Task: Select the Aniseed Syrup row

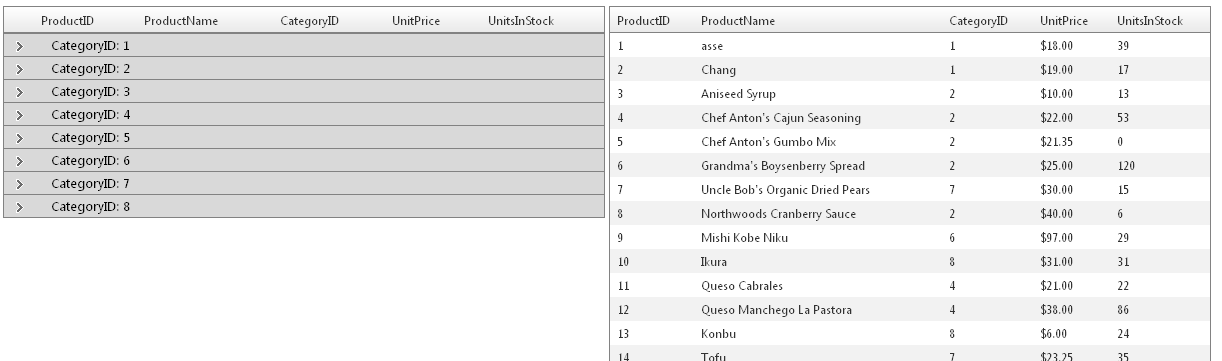Action: (x=915, y=93)
